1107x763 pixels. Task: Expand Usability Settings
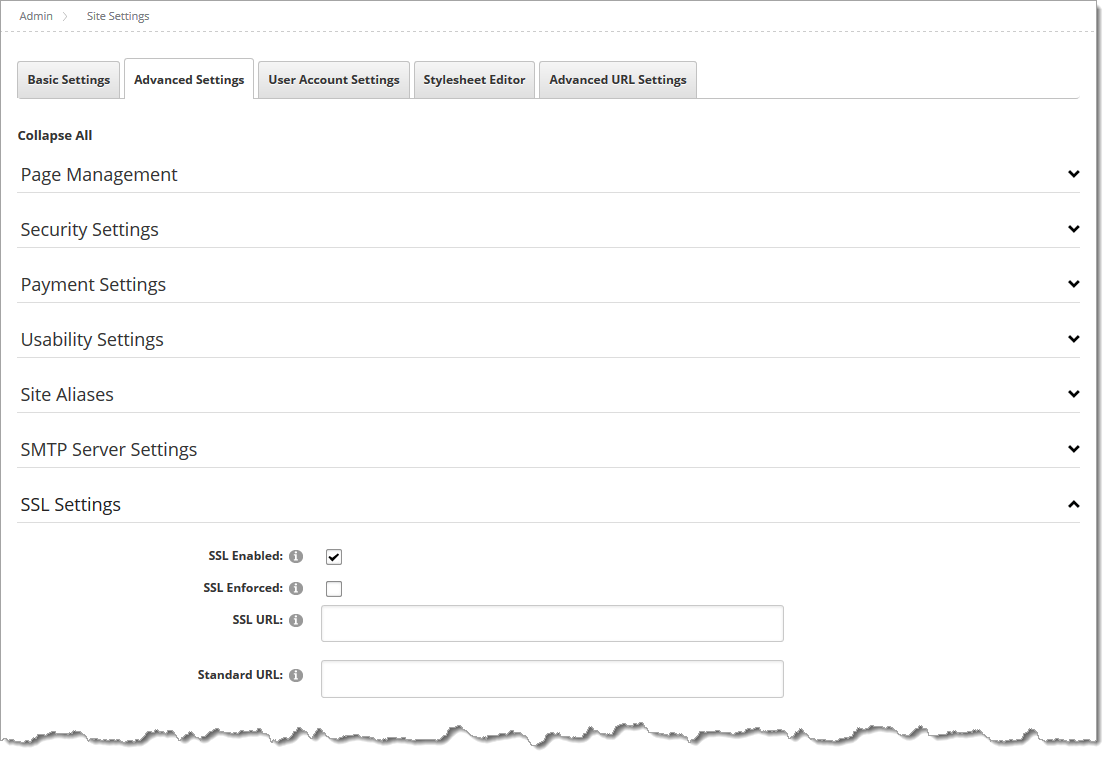1074,339
